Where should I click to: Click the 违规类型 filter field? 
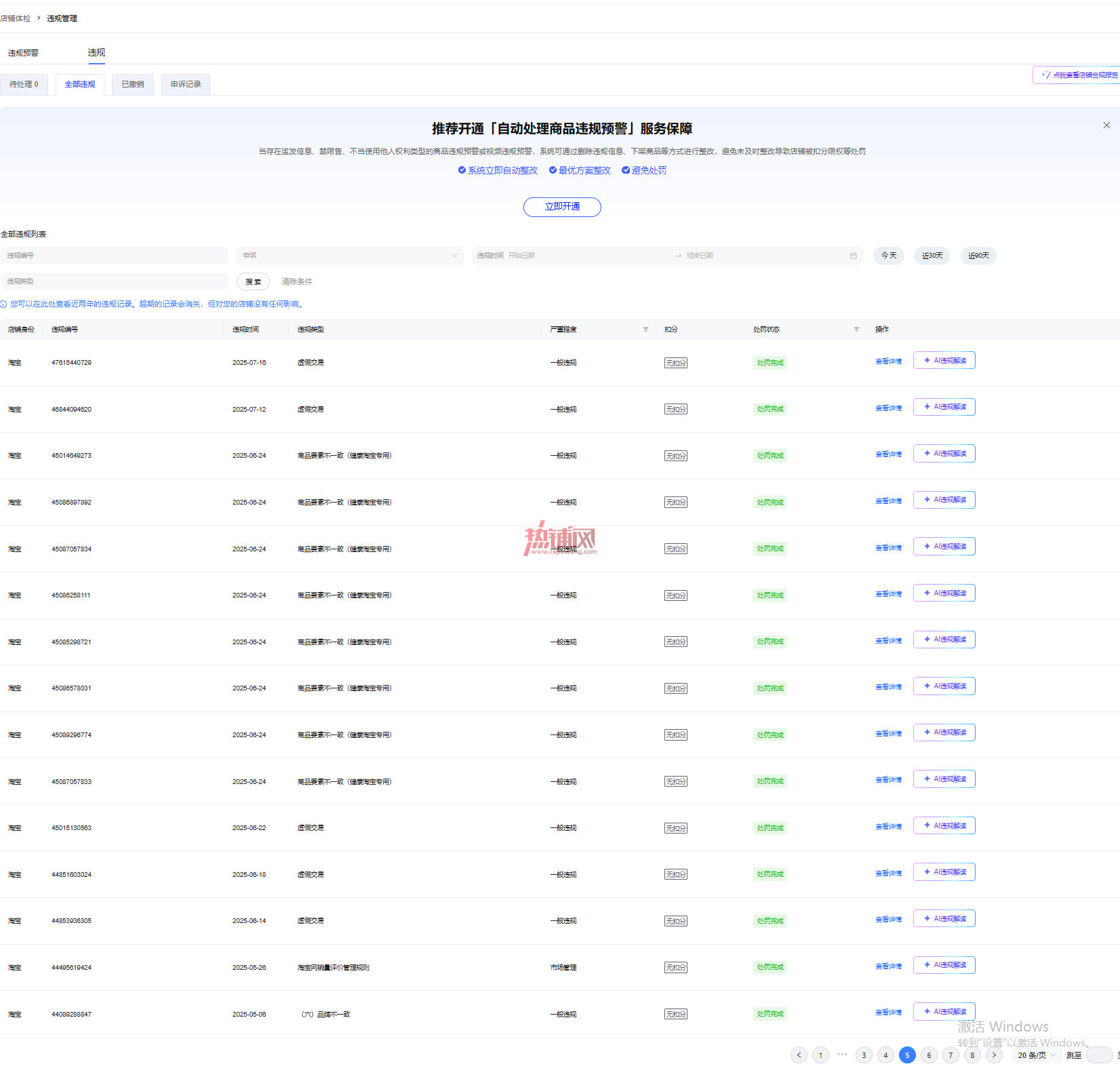coord(114,281)
